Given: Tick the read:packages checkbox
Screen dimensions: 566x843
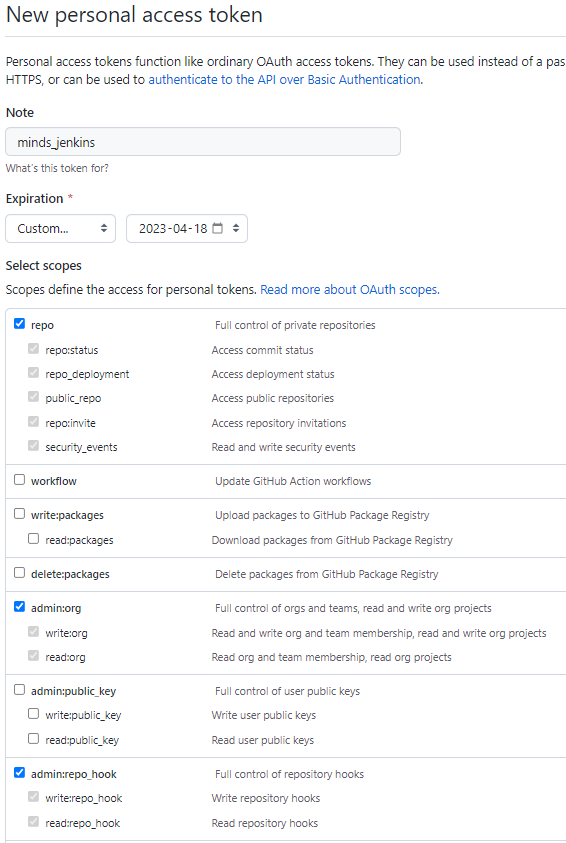Looking at the screenshot, I should [x=33, y=539].
